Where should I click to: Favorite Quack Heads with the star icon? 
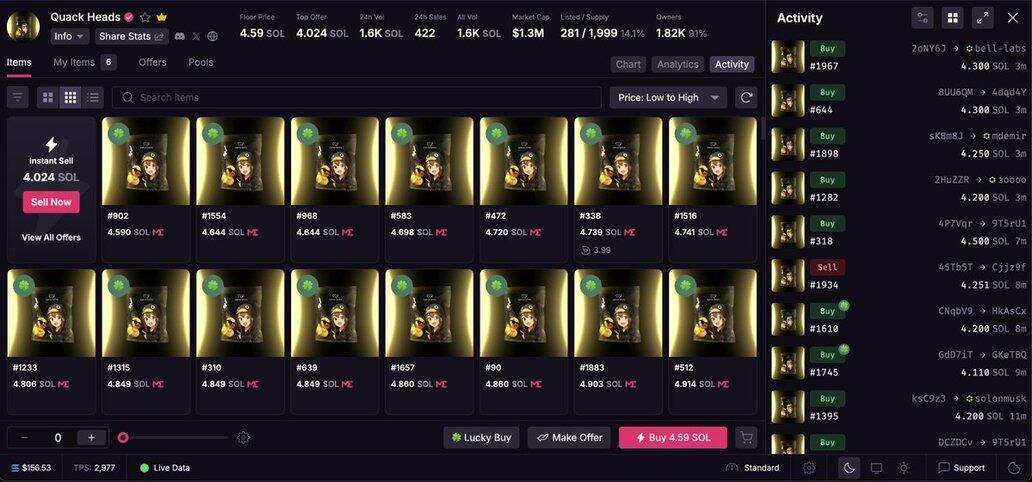pos(145,17)
